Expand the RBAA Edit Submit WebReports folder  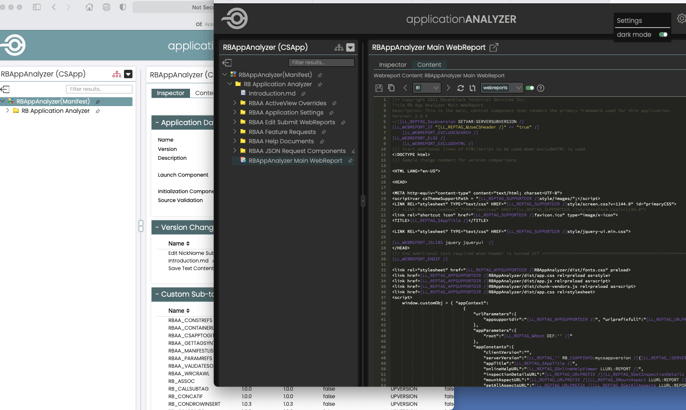tap(235, 123)
